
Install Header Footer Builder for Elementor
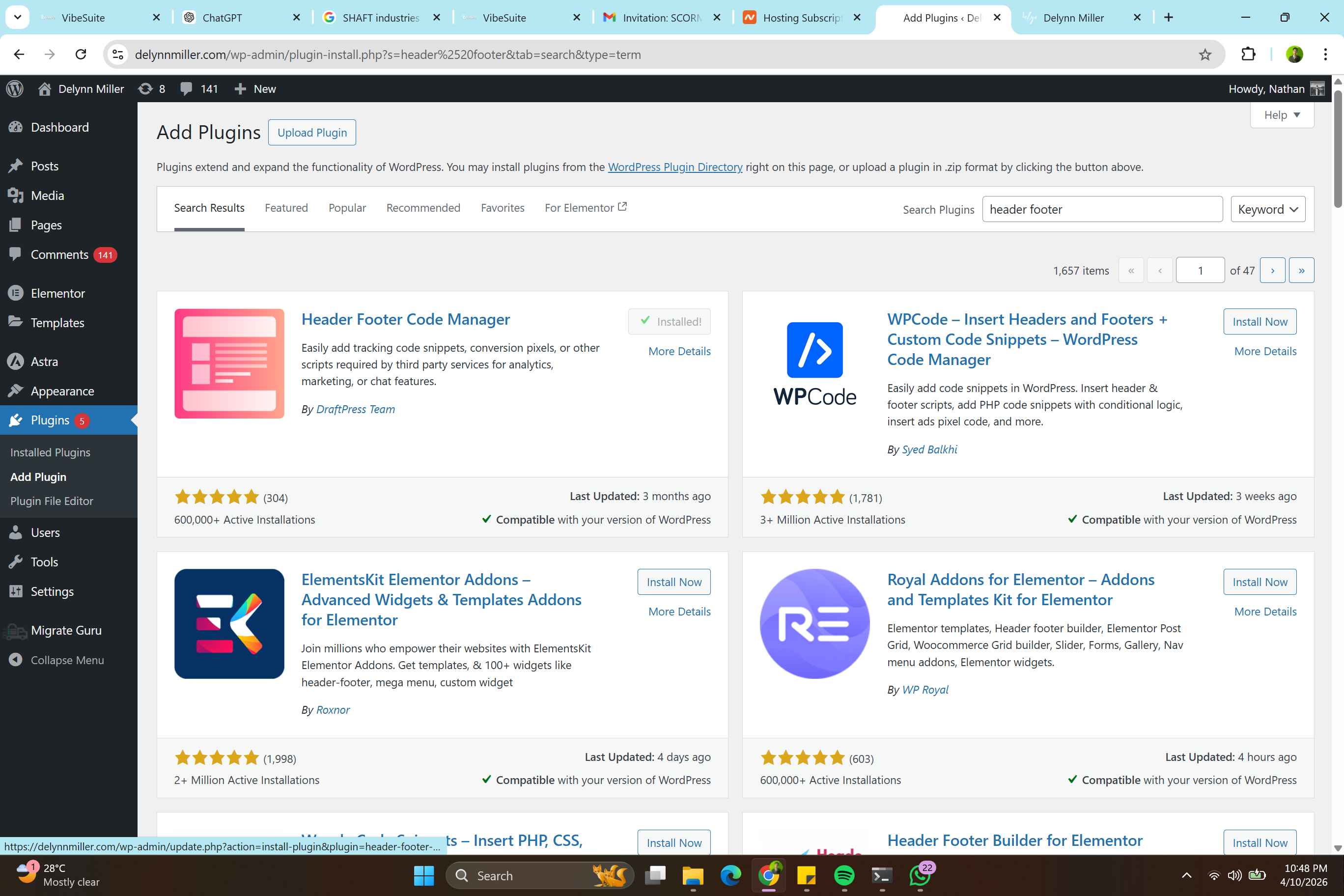[1260, 842]
